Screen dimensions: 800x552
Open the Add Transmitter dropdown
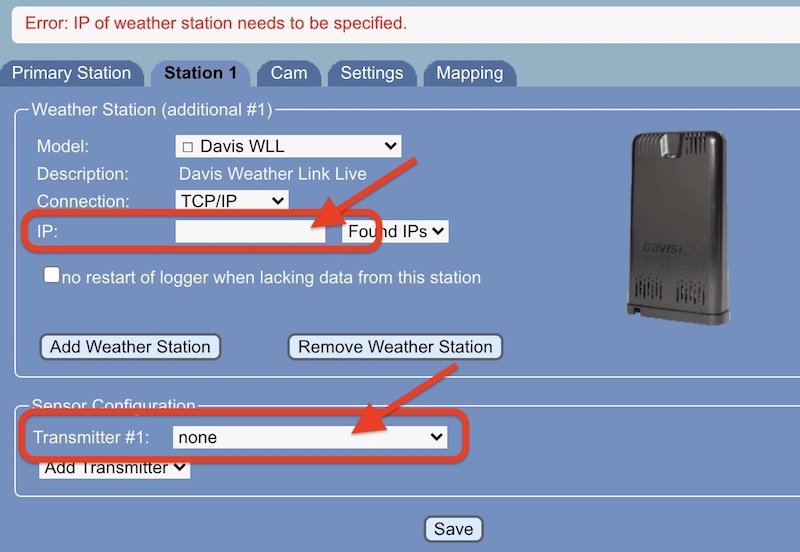114,467
